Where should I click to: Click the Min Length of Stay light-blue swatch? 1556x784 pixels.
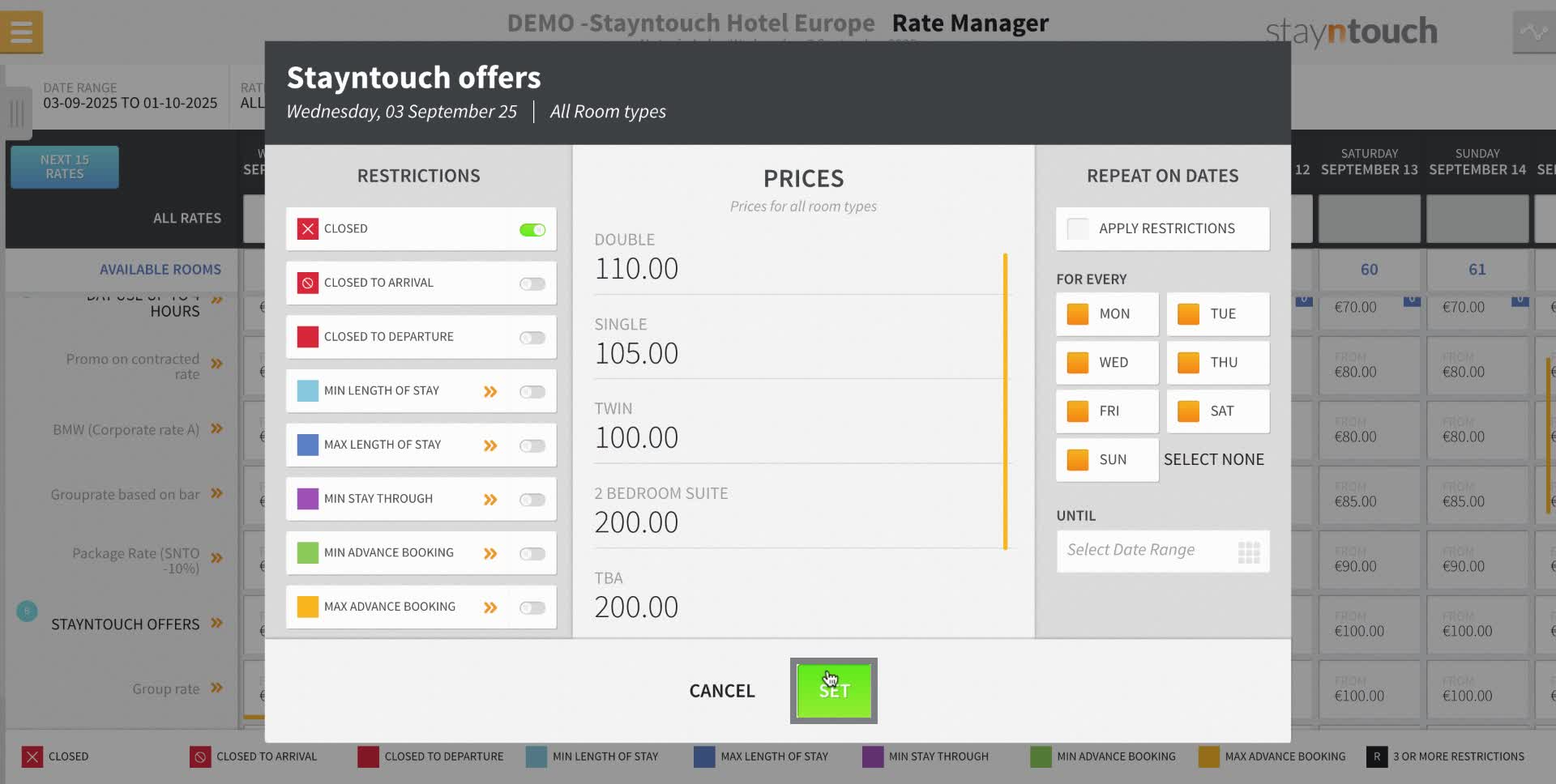[308, 391]
